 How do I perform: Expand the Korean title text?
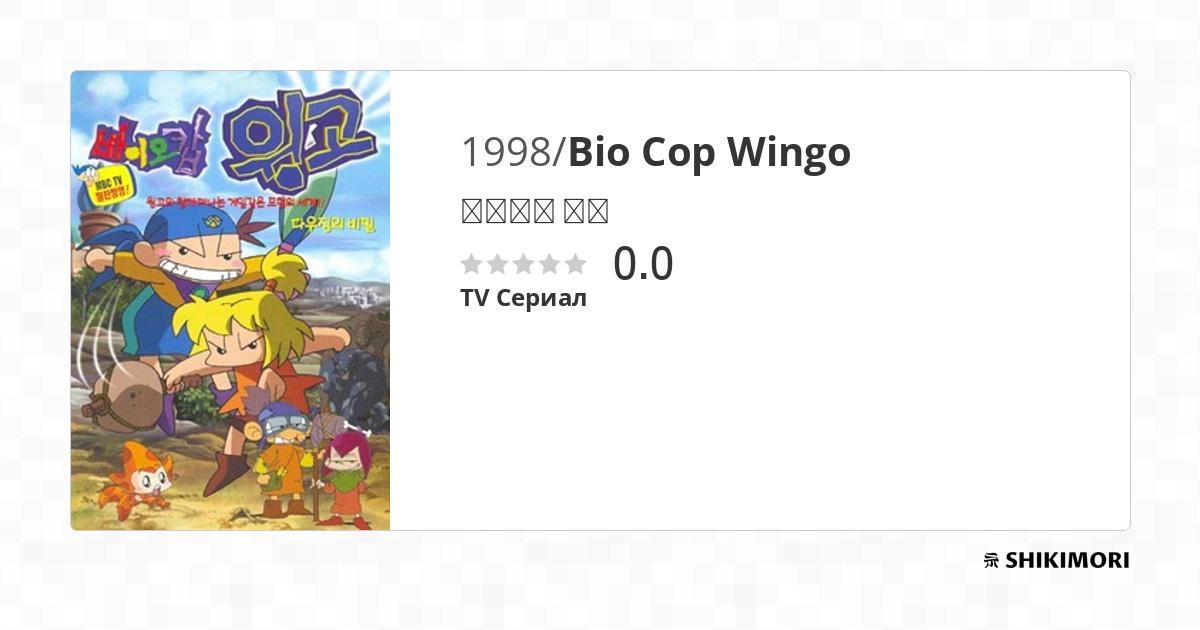(x=533, y=210)
